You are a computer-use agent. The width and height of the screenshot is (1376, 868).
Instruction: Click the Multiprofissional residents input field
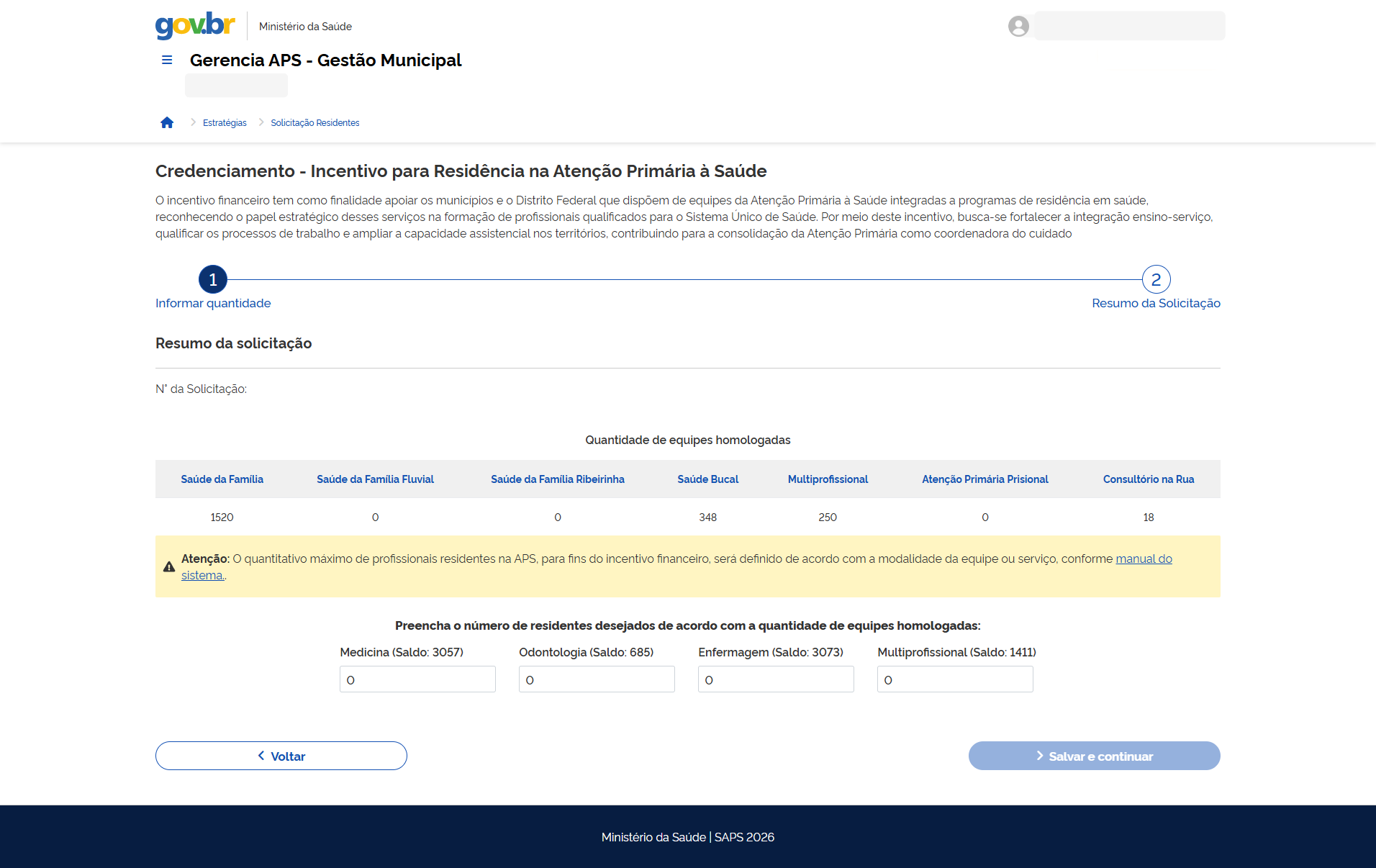point(954,679)
